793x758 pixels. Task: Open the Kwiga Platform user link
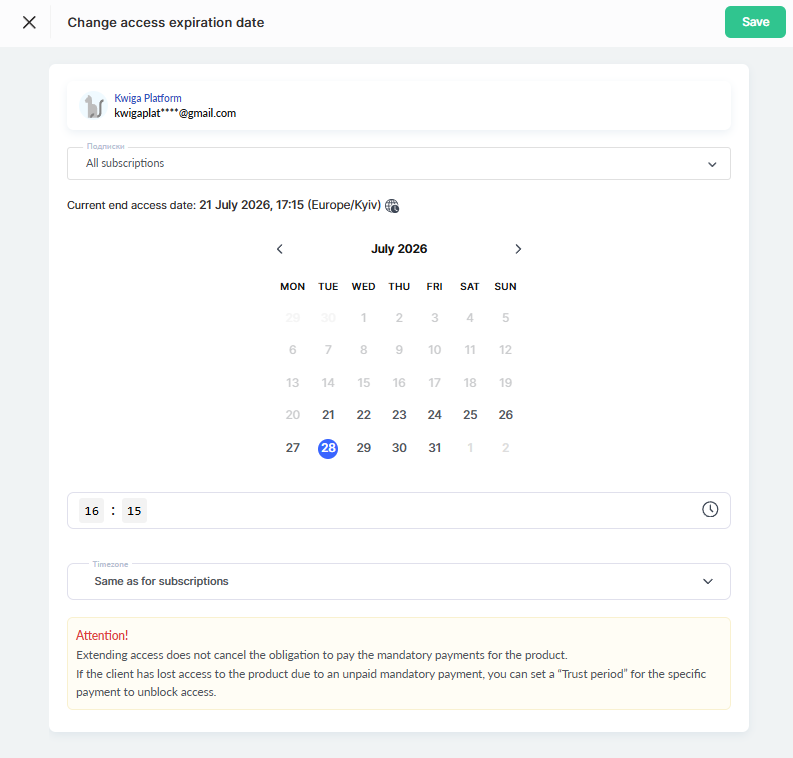point(148,98)
